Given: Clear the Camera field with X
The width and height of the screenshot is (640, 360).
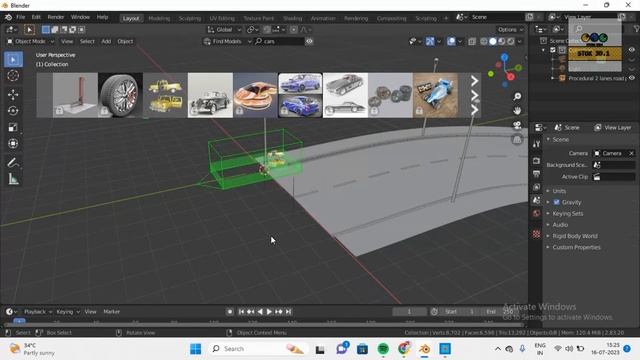Looking at the screenshot, I should click(x=631, y=153).
